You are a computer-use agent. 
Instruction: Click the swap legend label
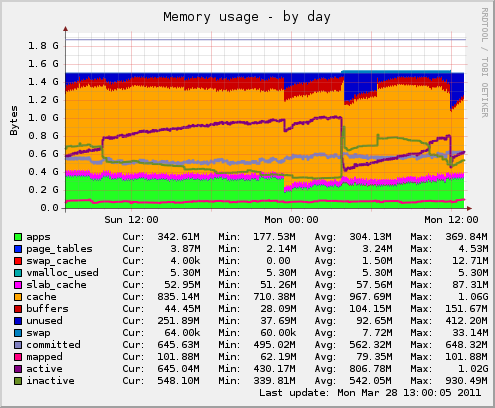coord(38,333)
